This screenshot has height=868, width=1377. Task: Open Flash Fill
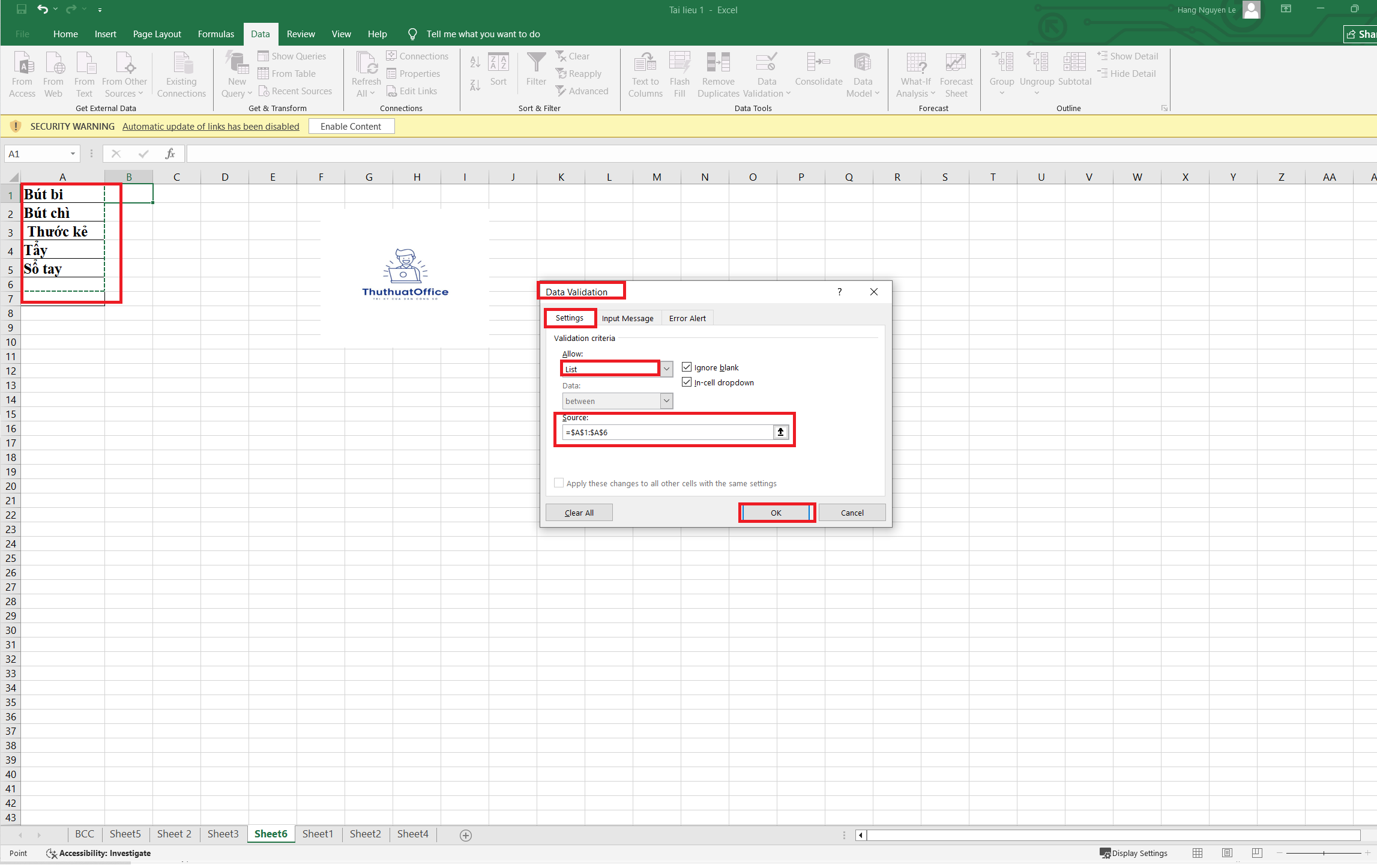point(679,73)
